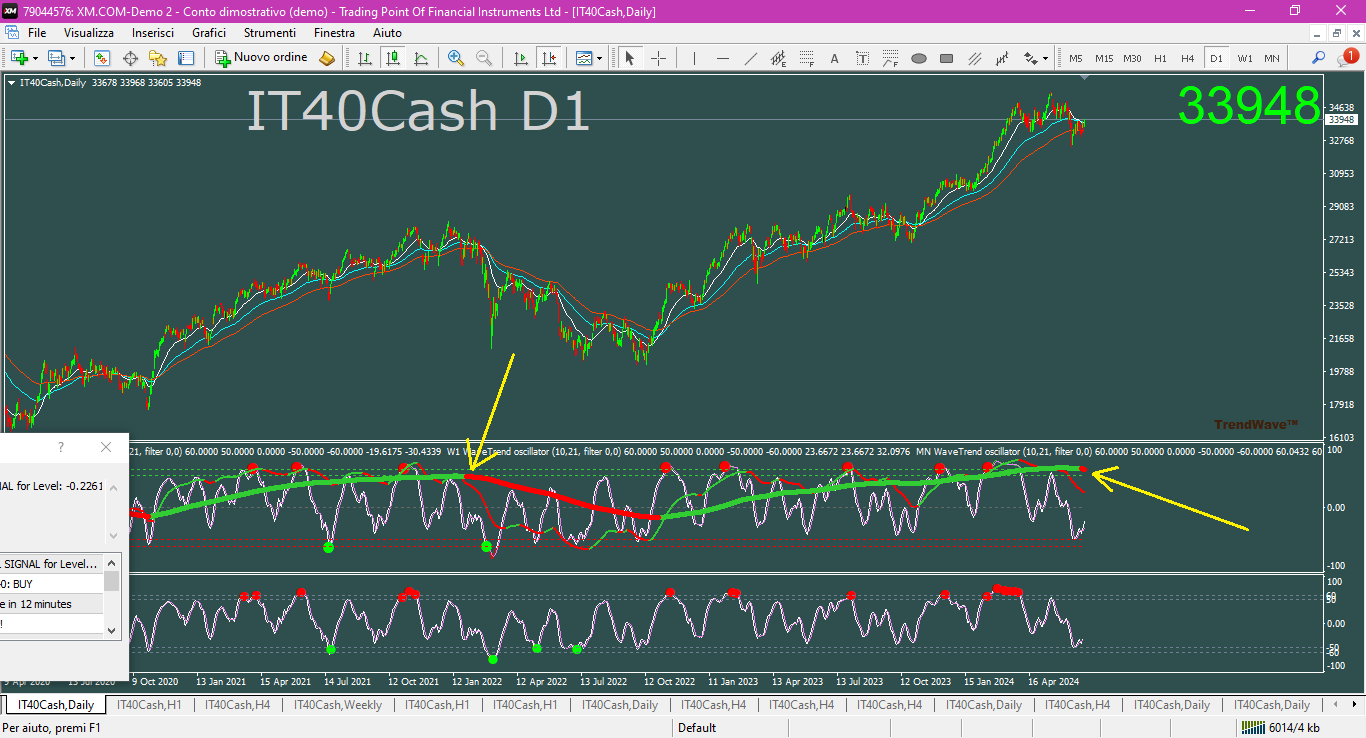Click the alert dialog help question mark
Viewport: 1366px width, 738px height.
61,447
